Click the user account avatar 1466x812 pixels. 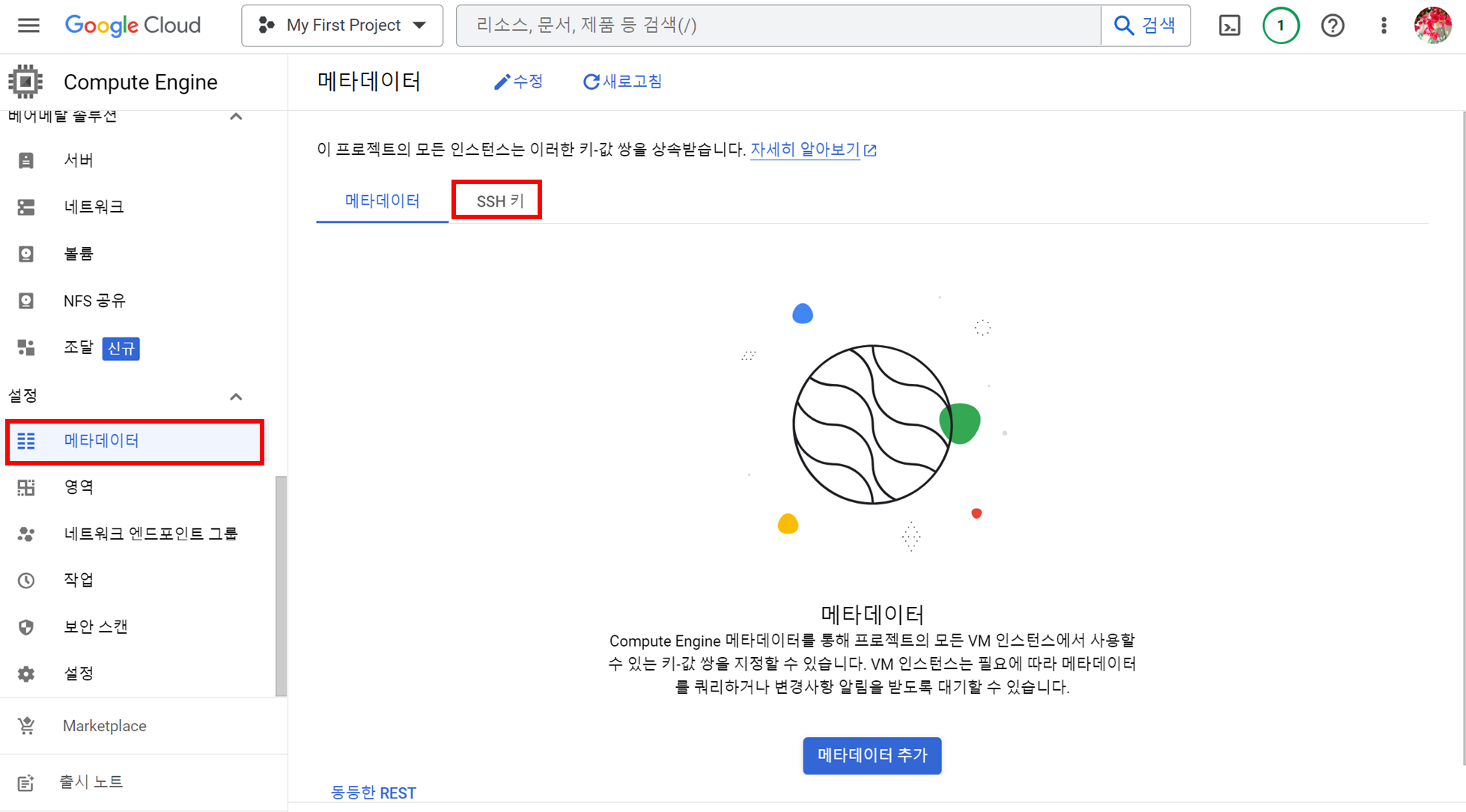click(x=1432, y=25)
